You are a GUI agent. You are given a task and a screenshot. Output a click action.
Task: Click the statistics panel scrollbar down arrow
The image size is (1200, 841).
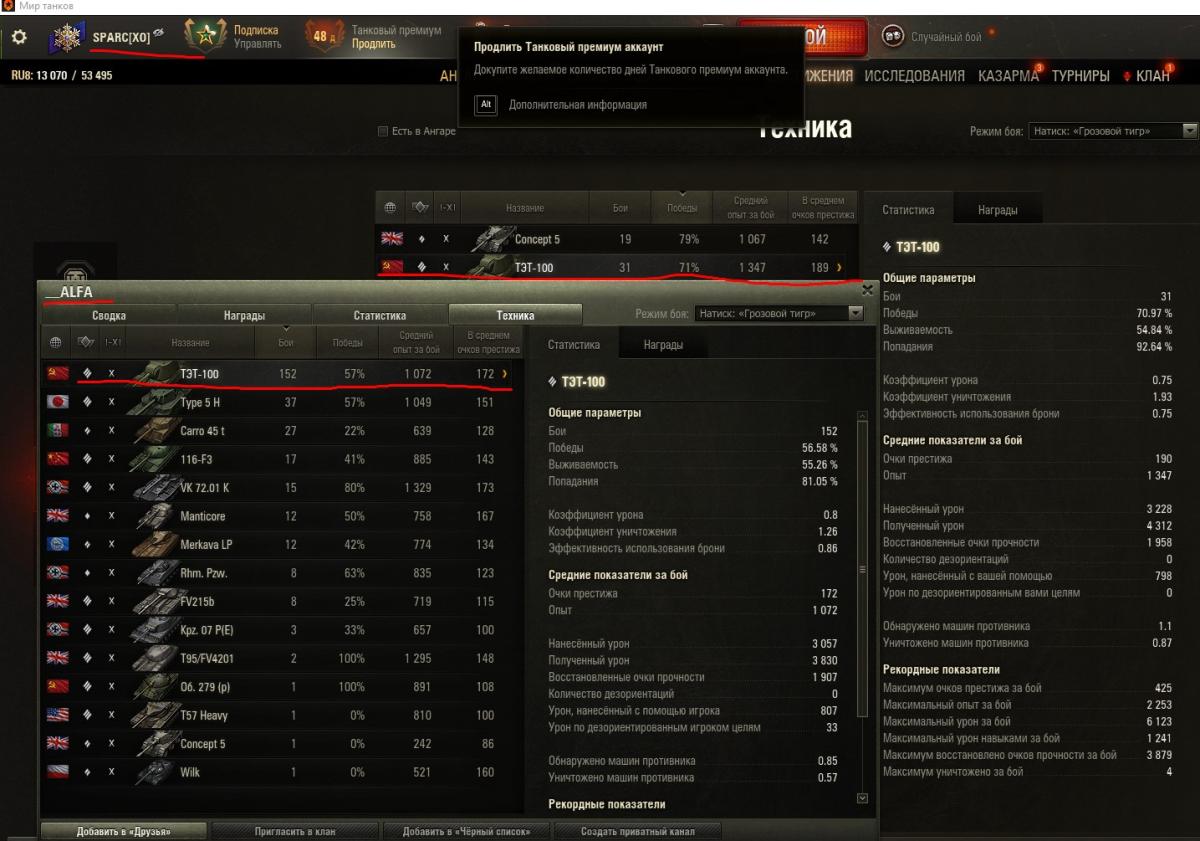pyautogui.click(x=863, y=798)
